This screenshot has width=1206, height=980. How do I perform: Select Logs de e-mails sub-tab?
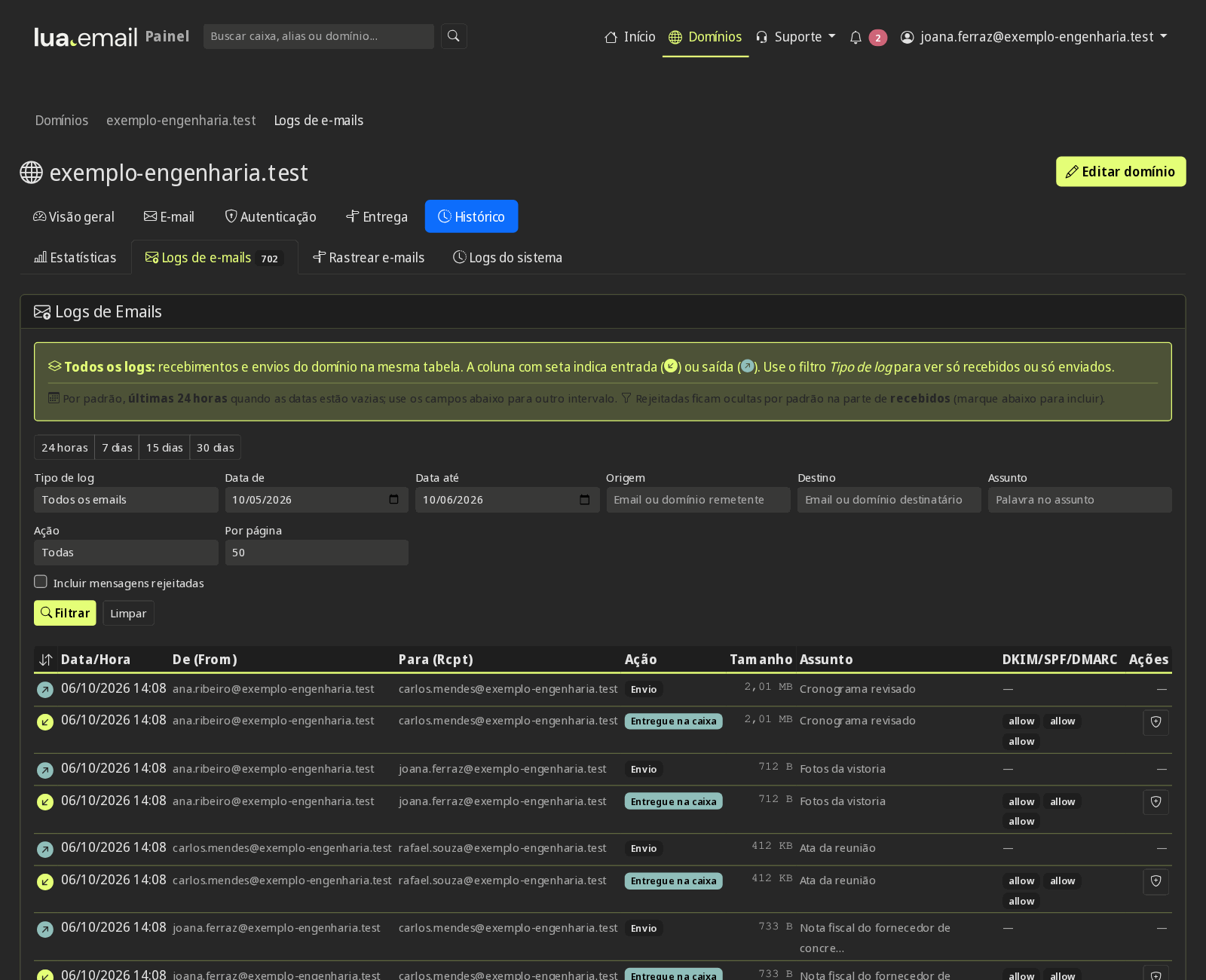[x=215, y=258]
